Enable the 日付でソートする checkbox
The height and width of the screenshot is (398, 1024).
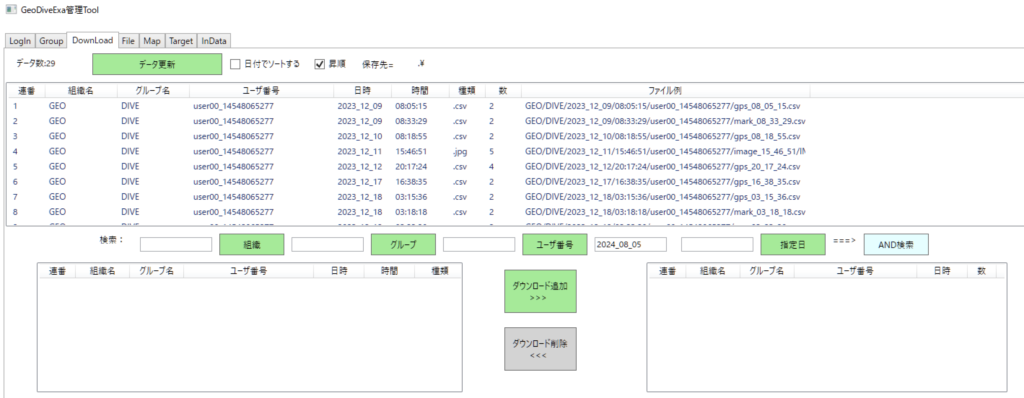[x=236, y=64]
